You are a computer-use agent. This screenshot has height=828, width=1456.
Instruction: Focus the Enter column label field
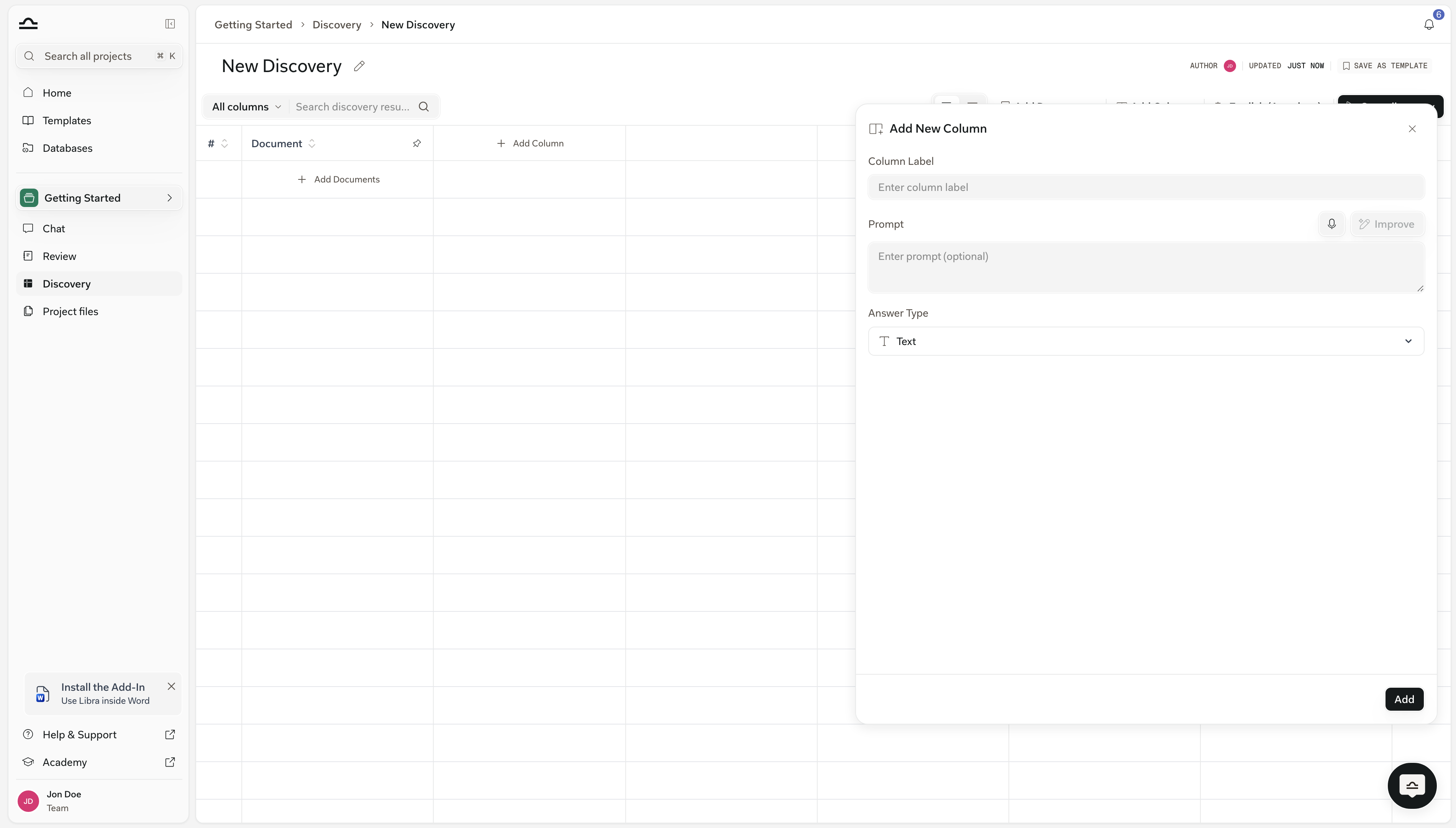[x=1146, y=187]
